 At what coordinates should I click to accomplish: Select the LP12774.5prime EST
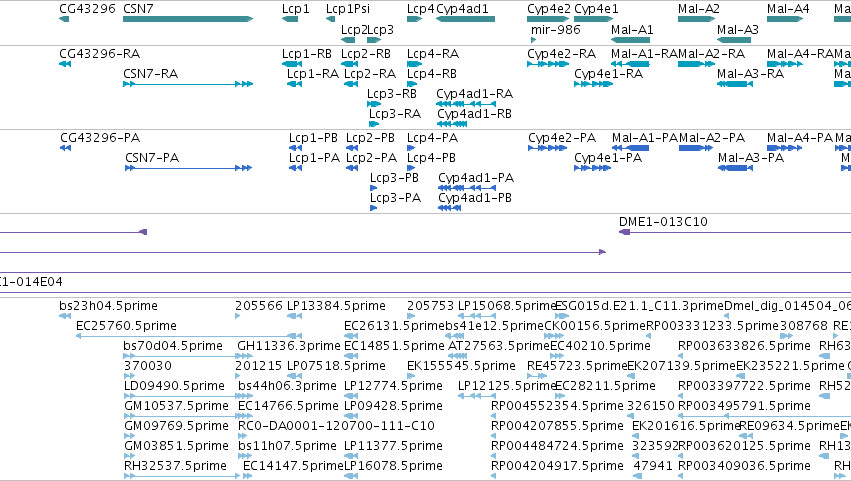[351, 397]
